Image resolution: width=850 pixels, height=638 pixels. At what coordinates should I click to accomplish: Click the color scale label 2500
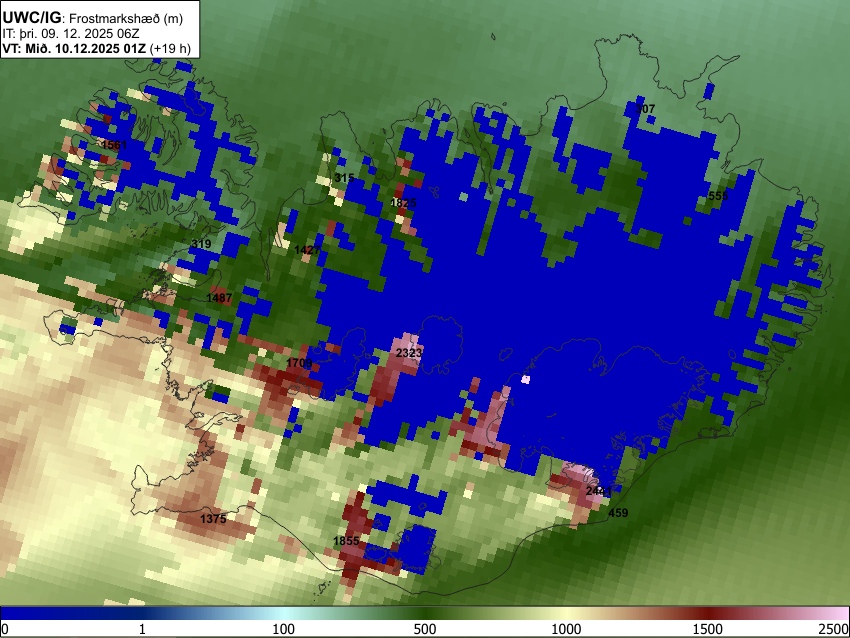click(x=834, y=629)
